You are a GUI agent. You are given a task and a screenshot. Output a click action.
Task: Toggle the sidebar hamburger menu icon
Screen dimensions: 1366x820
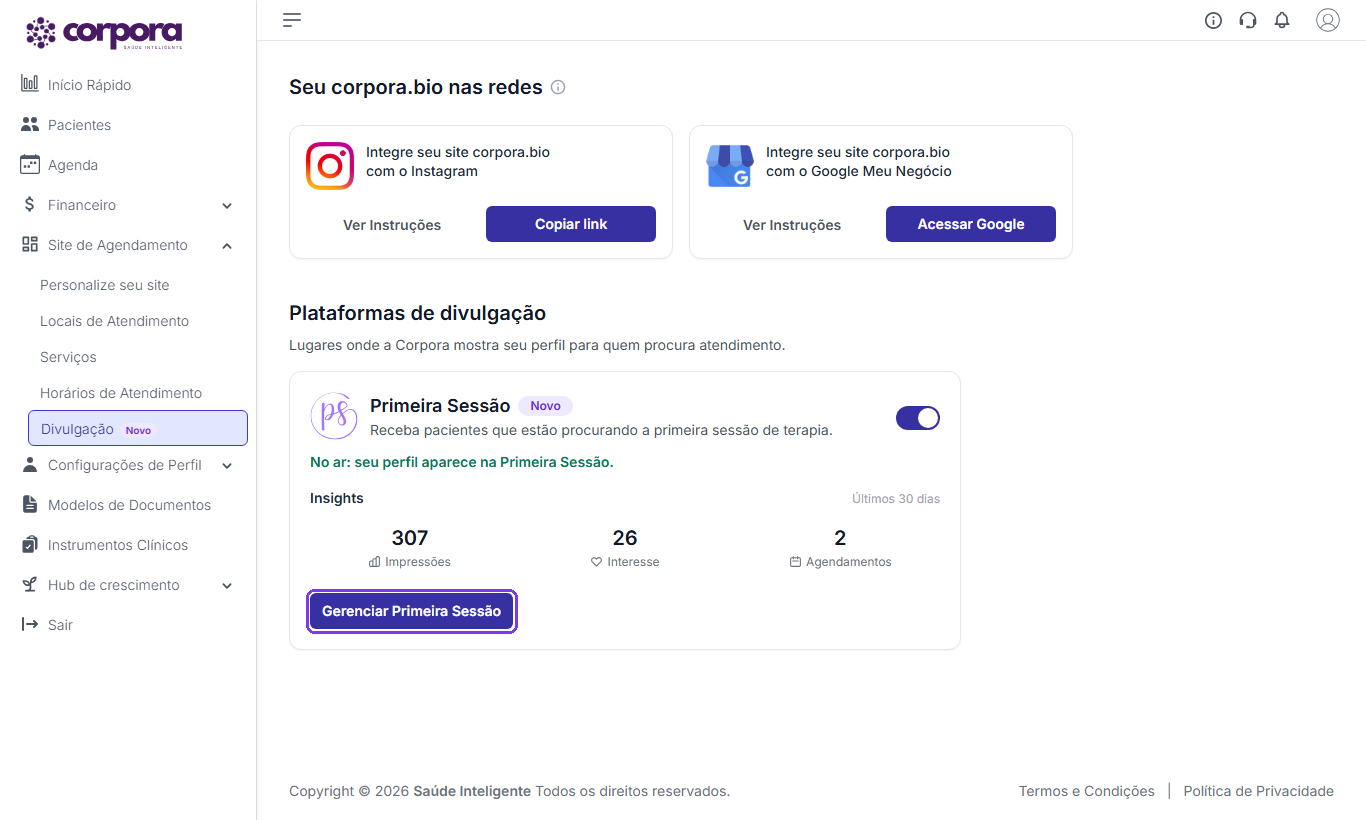(292, 20)
